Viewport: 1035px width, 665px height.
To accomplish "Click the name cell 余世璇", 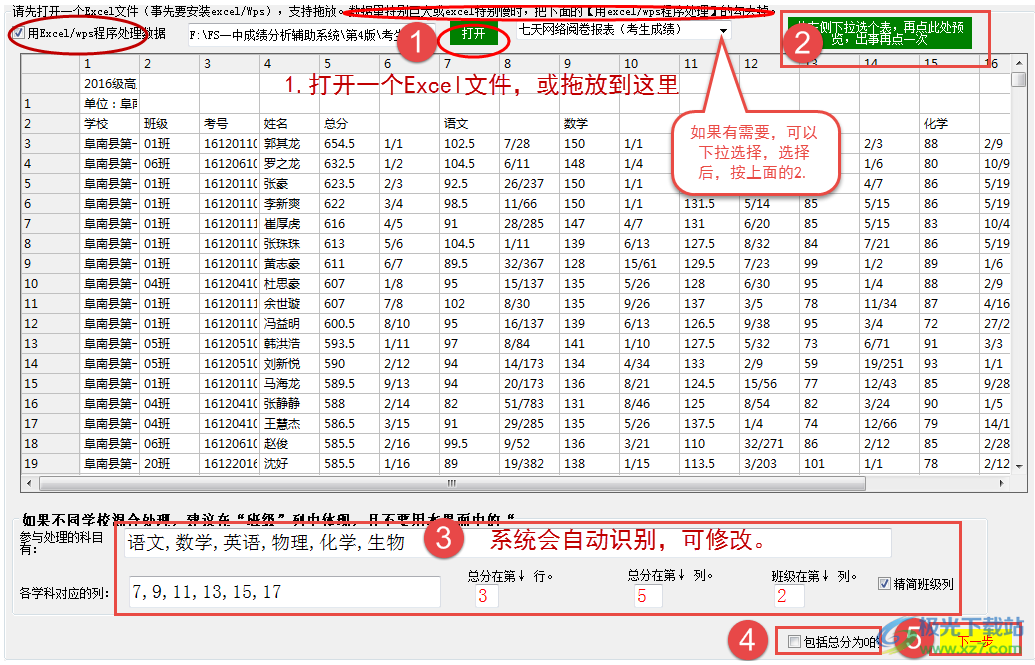I will 290,304.
